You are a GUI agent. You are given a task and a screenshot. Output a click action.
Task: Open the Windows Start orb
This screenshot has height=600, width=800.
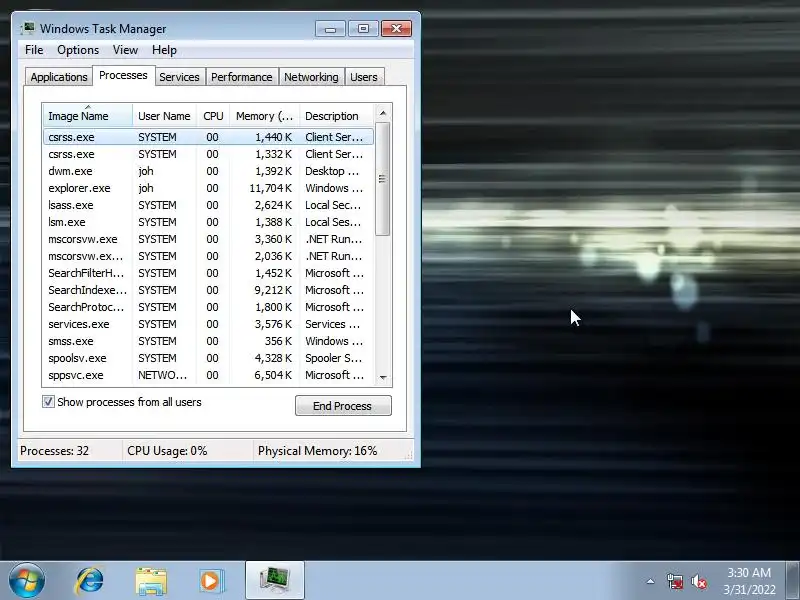tap(27, 581)
